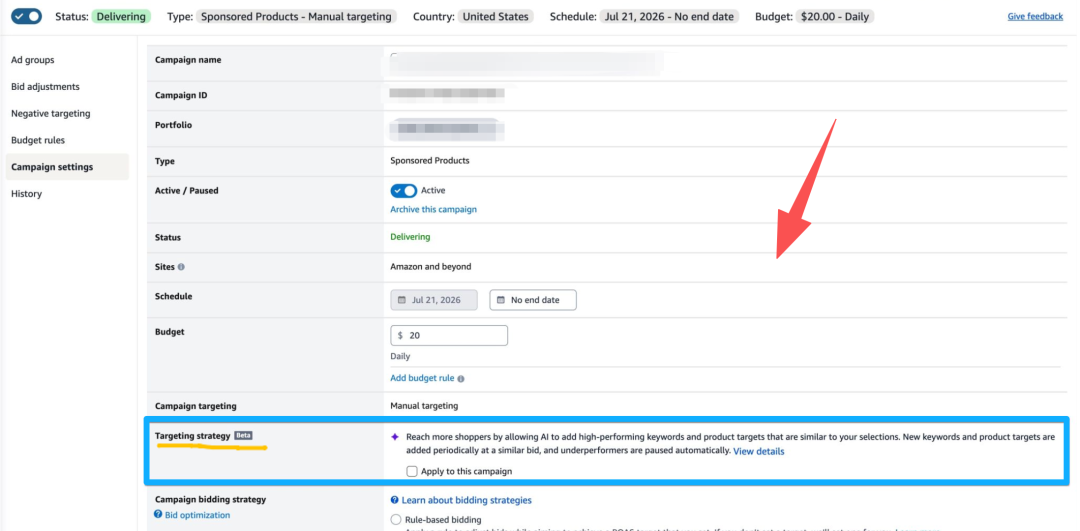Click question icon beside Bid optimization
The image size is (1080, 531).
coord(158,514)
